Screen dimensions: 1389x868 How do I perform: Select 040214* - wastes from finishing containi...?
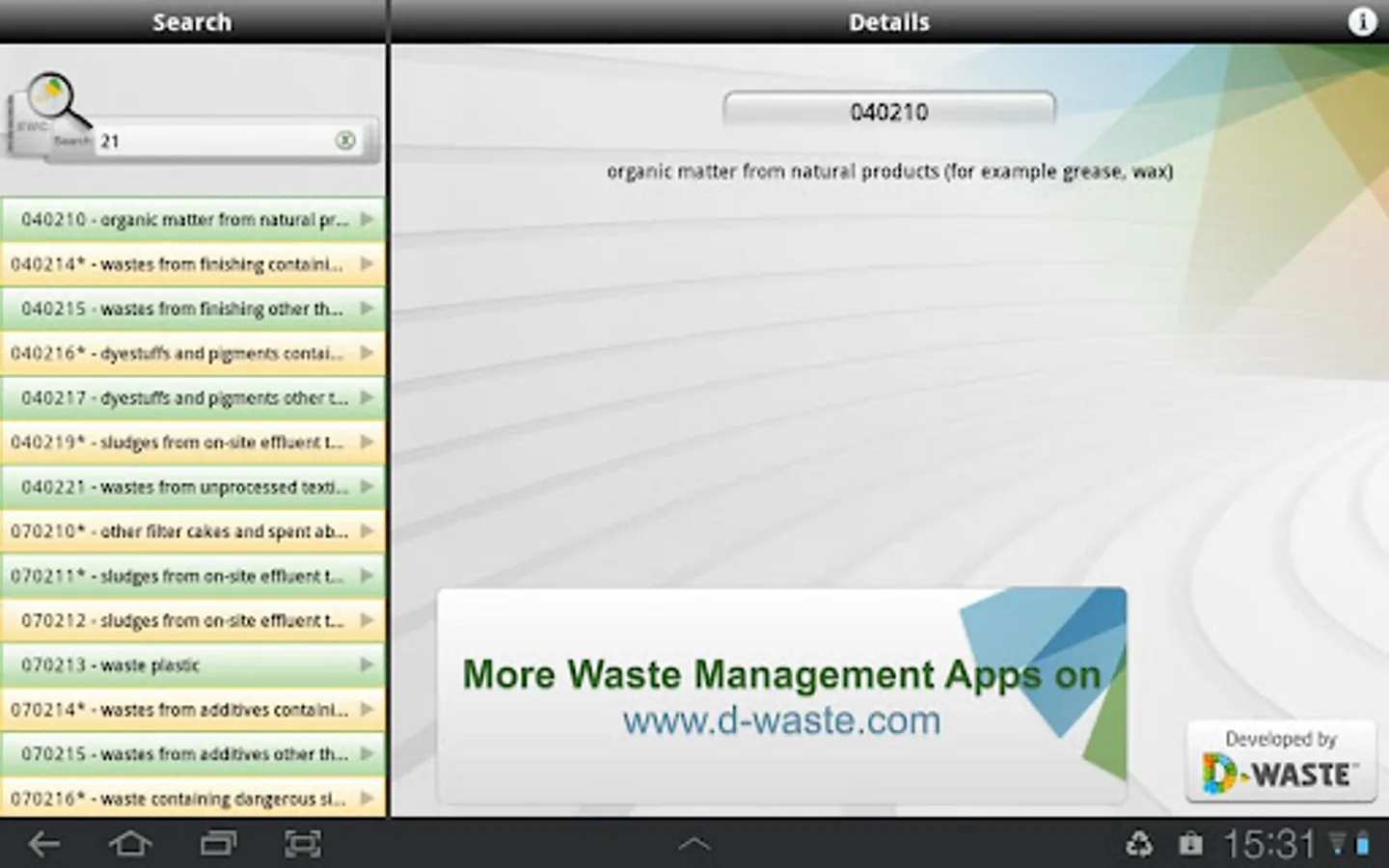193,264
